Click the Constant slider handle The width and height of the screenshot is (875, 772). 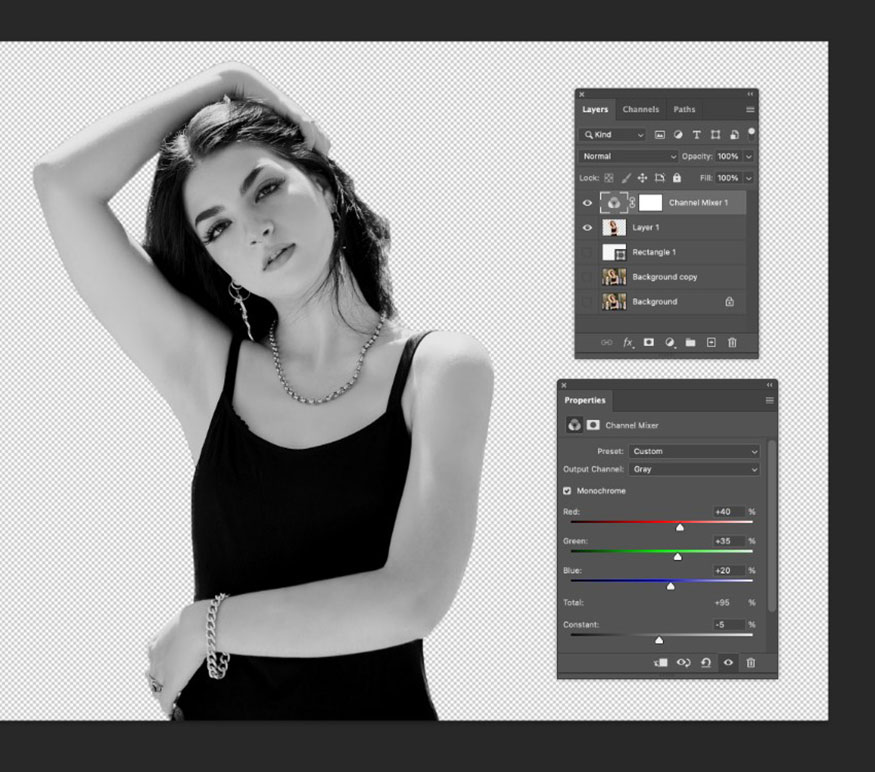click(x=659, y=640)
